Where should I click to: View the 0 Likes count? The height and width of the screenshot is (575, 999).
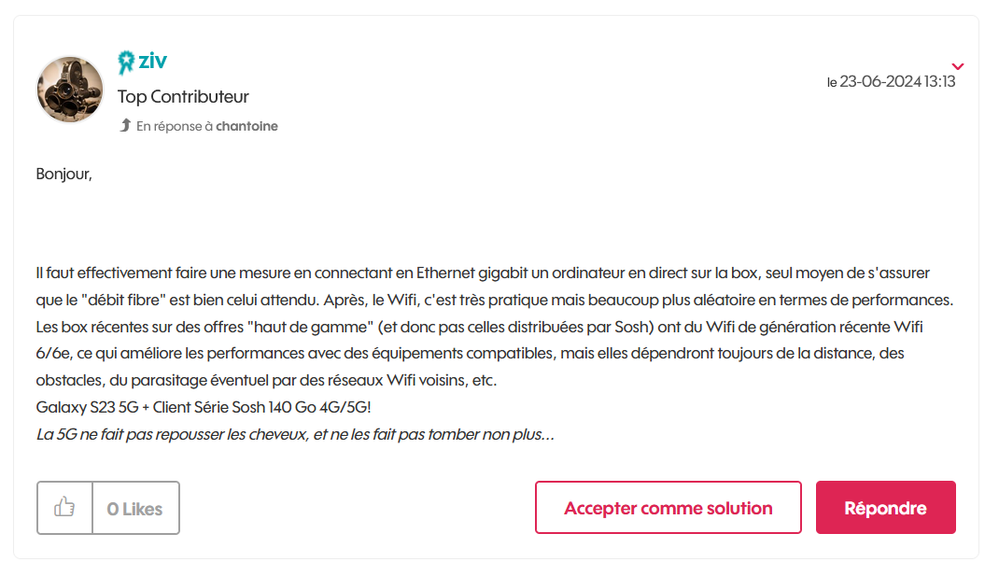[x=135, y=509]
